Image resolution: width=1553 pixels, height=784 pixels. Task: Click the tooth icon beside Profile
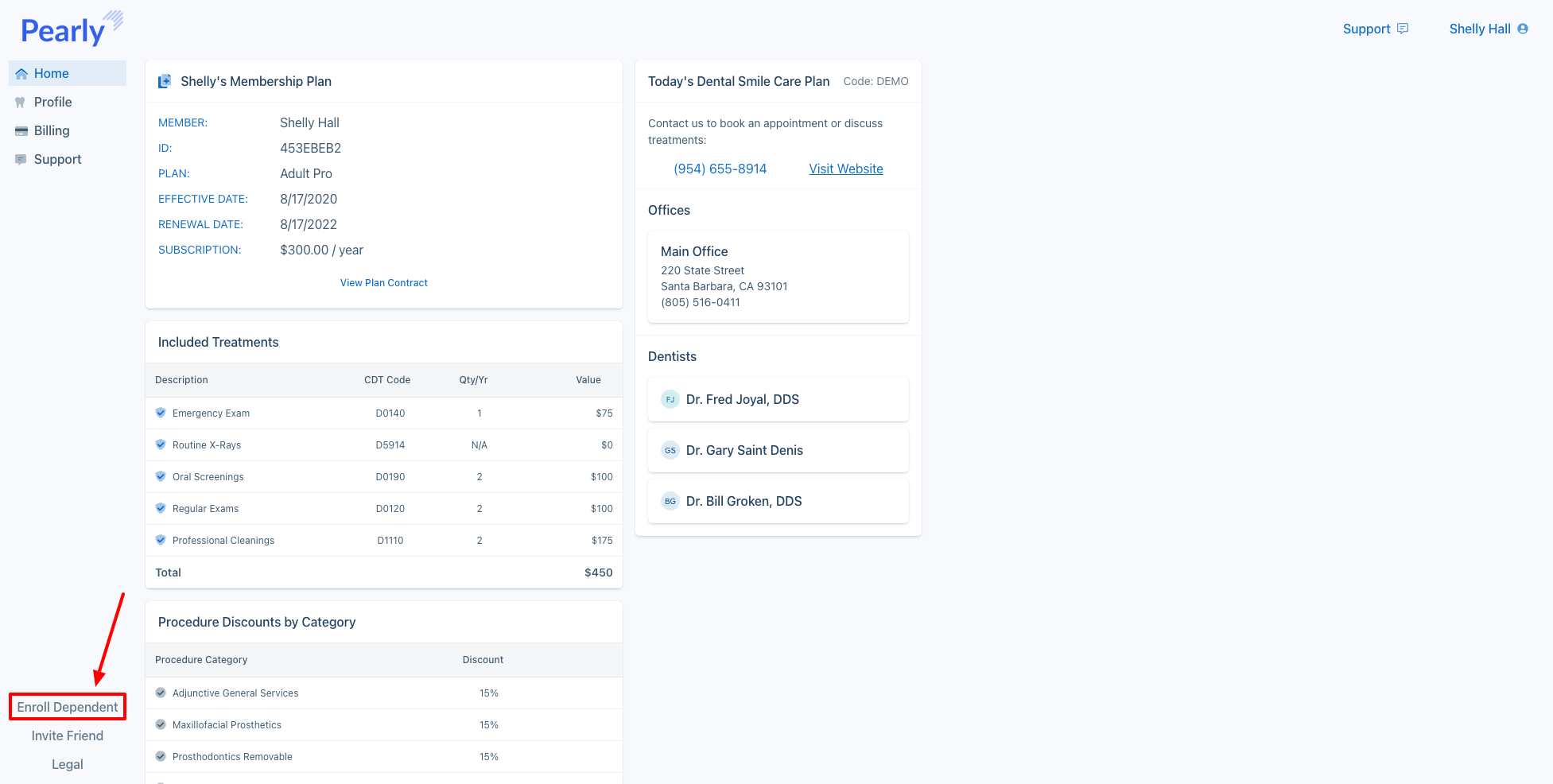point(21,103)
